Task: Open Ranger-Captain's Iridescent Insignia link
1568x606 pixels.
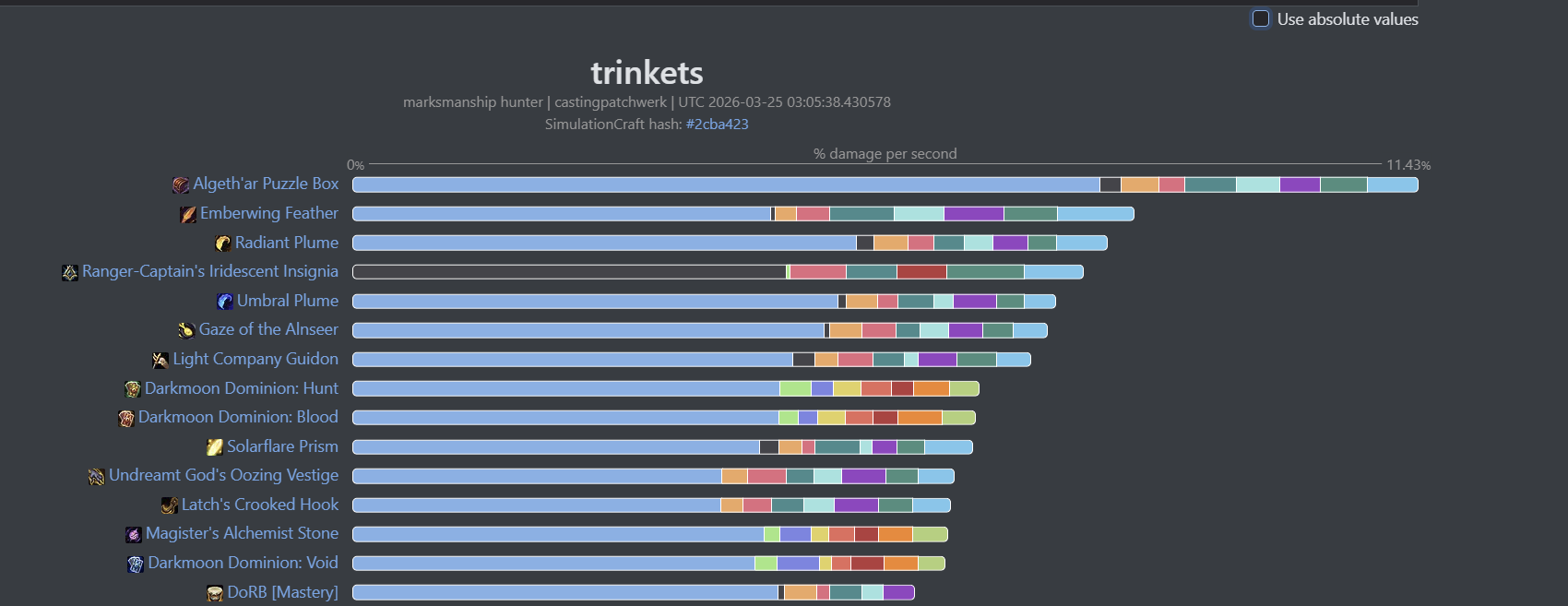Action: (x=210, y=271)
